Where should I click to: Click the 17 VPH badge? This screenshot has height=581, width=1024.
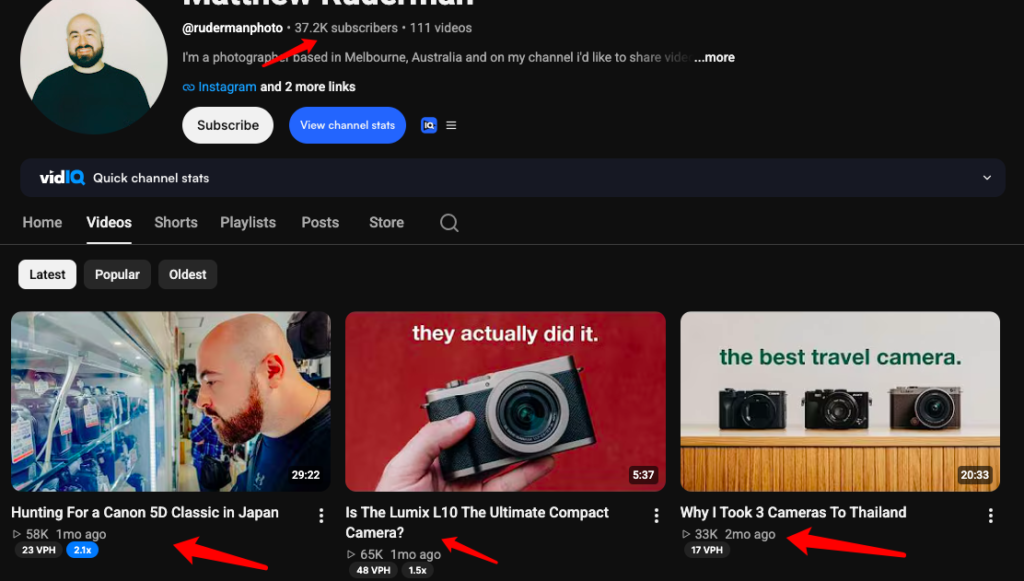click(x=707, y=550)
